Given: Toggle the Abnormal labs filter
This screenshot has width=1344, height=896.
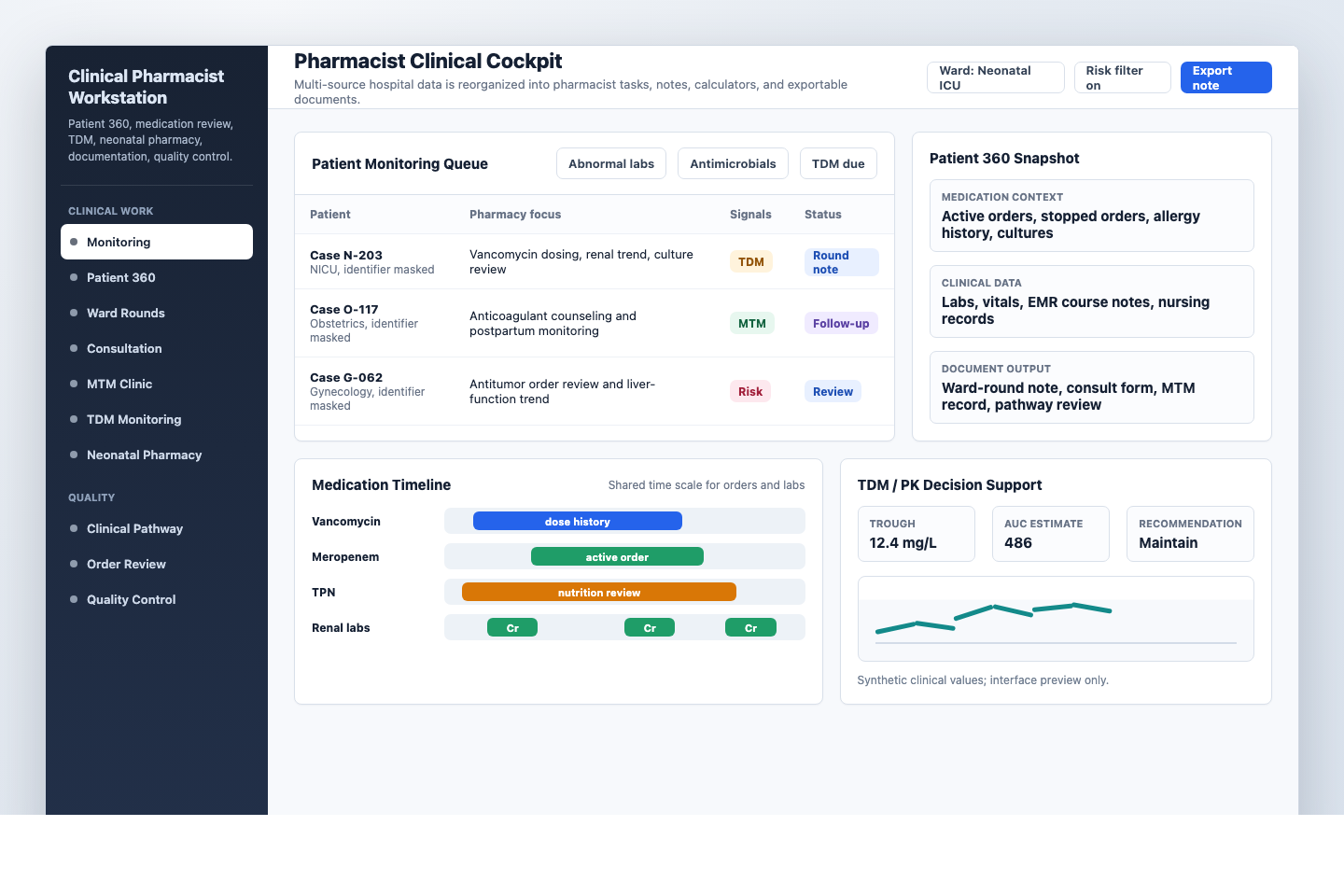Looking at the screenshot, I should (611, 163).
